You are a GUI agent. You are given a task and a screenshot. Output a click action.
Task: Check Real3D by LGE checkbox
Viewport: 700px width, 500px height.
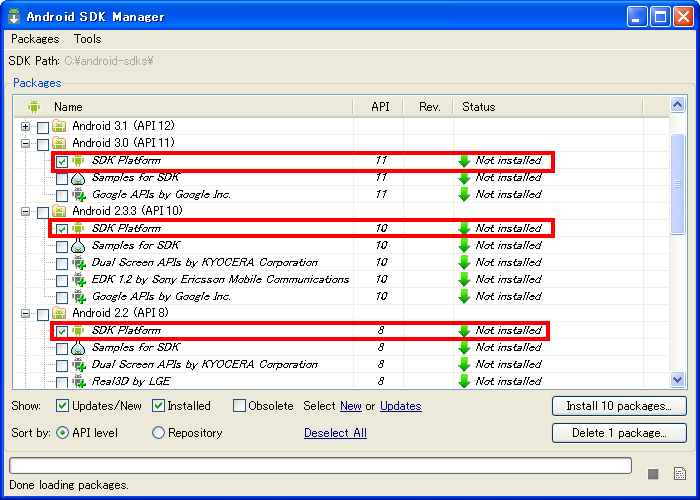pyautogui.click(x=62, y=383)
